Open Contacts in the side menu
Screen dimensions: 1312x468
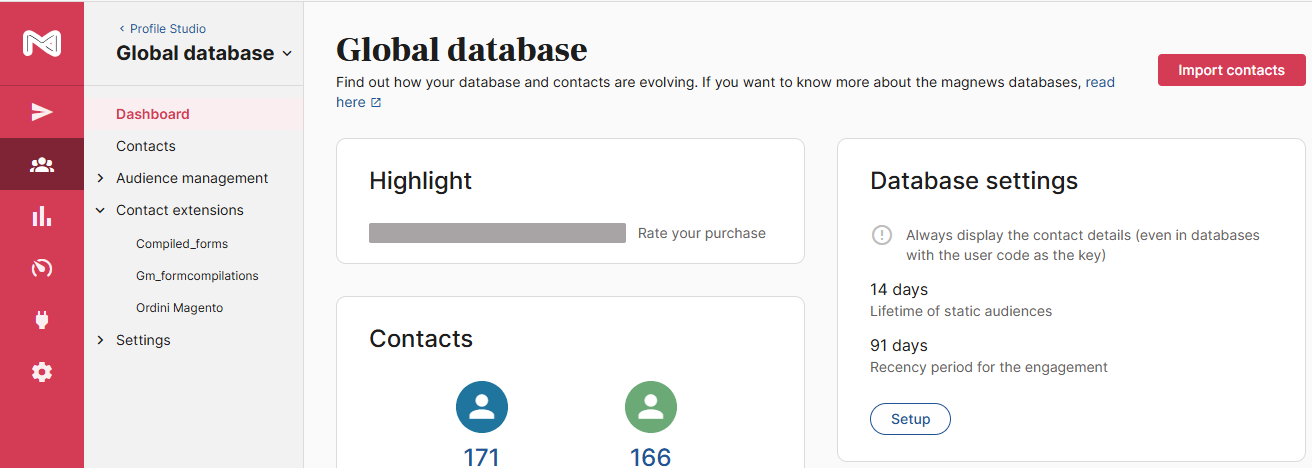pyautogui.click(x=146, y=146)
